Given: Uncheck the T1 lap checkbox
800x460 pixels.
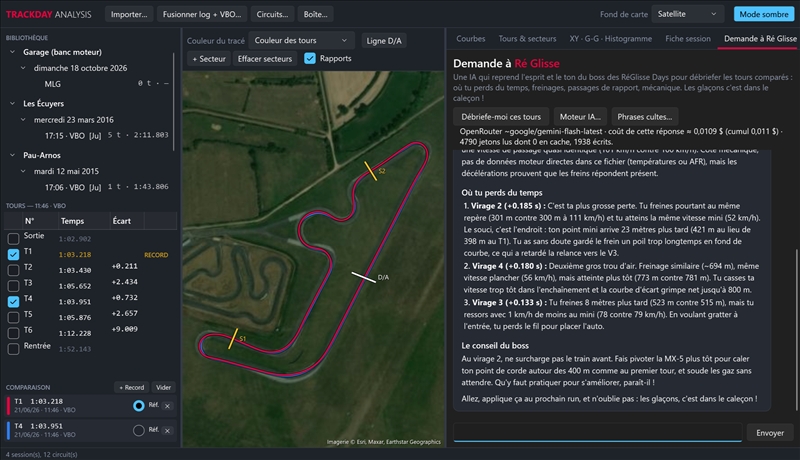Looking at the screenshot, I should click(x=13, y=254).
